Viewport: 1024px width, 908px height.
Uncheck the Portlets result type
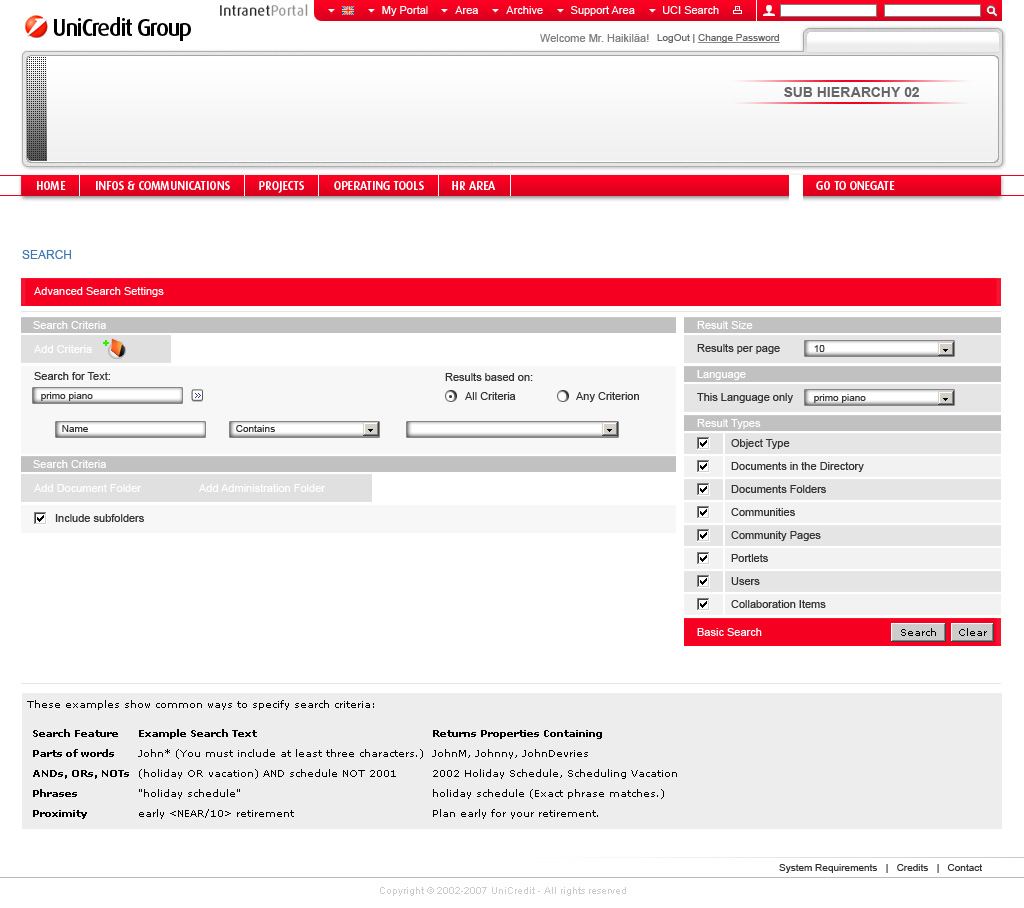click(x=703, y=558)
